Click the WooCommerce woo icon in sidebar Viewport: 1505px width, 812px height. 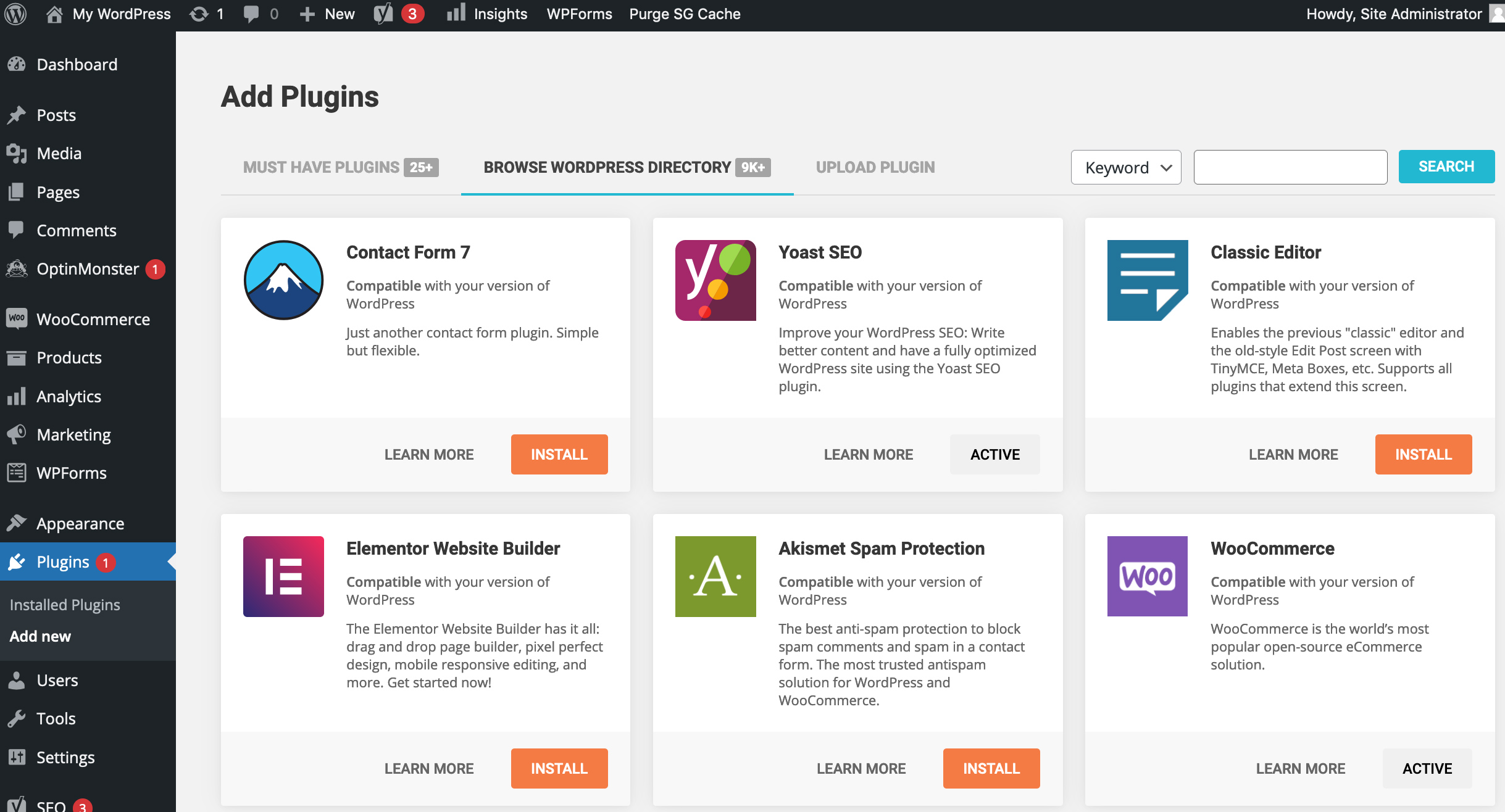[x=17, y=319]
